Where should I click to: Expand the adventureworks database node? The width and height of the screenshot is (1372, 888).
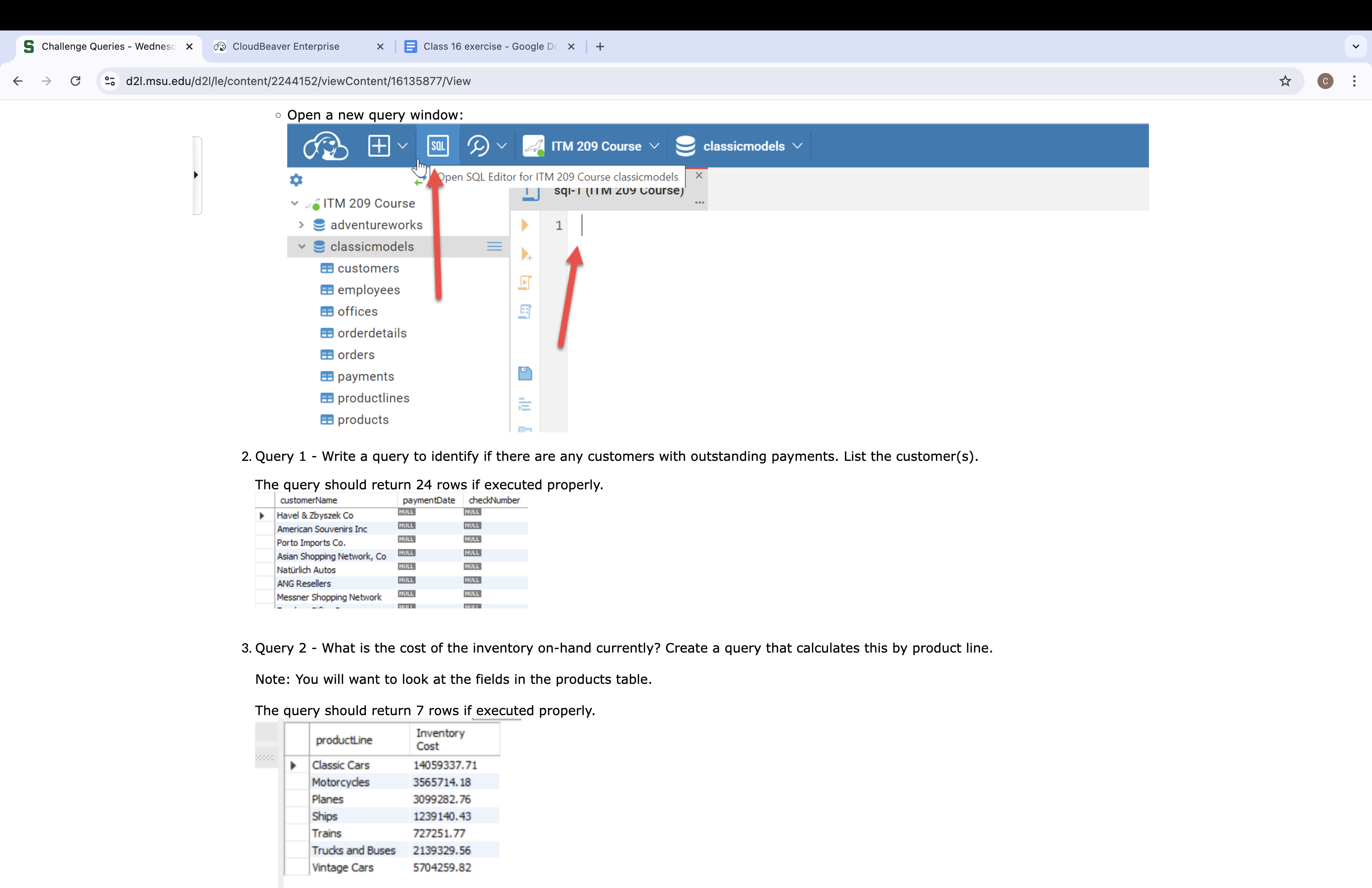coord(301,225)
